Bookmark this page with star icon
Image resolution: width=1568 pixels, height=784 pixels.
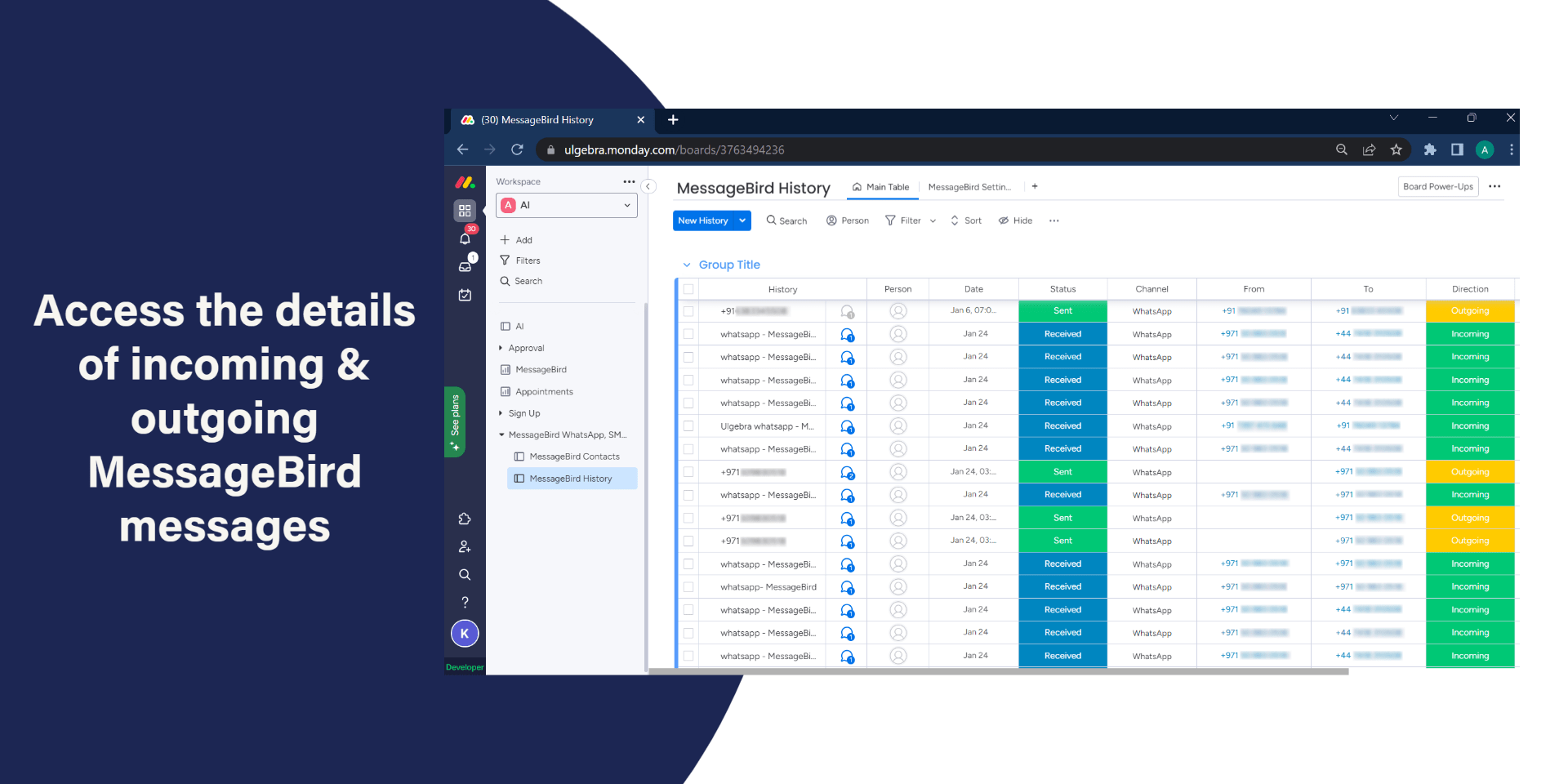(x=1396, y=149)
